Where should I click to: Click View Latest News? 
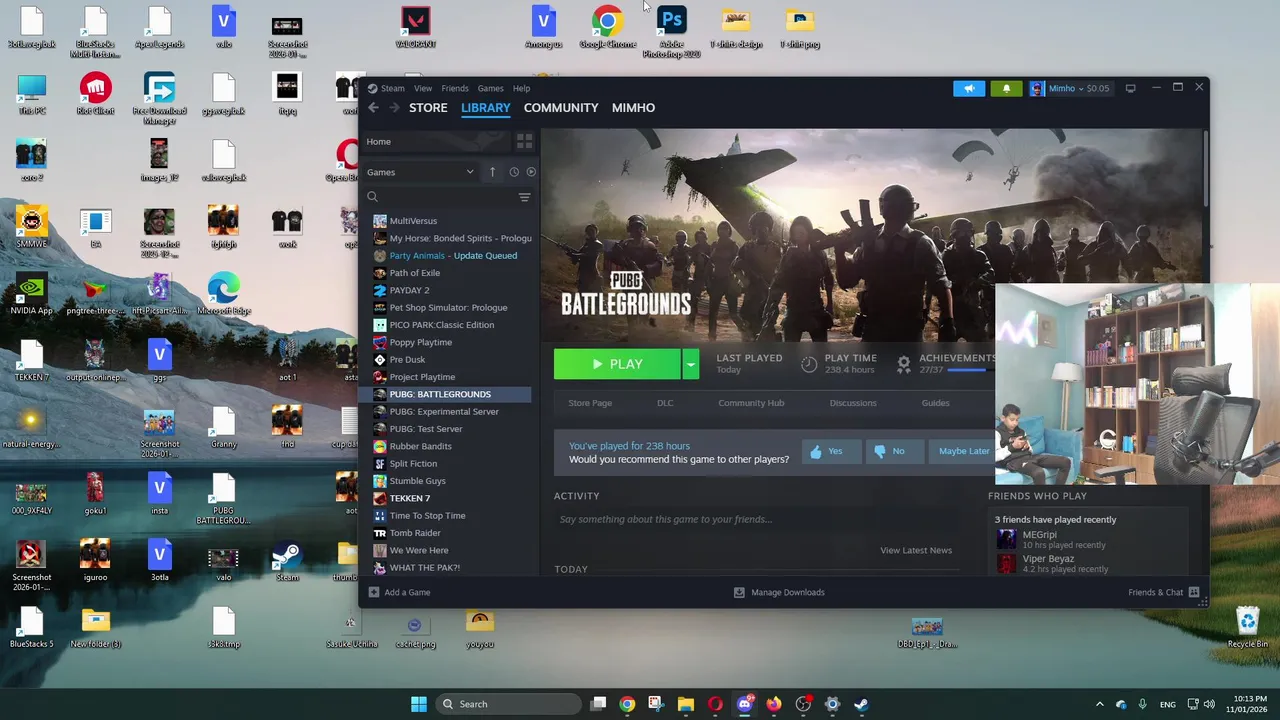[x=916, y=550]
